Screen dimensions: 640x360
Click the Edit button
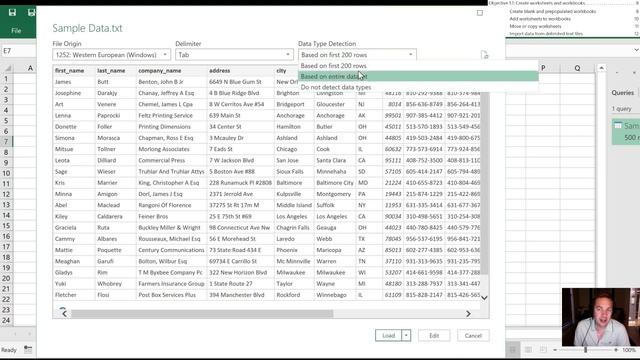pos(434,336)
